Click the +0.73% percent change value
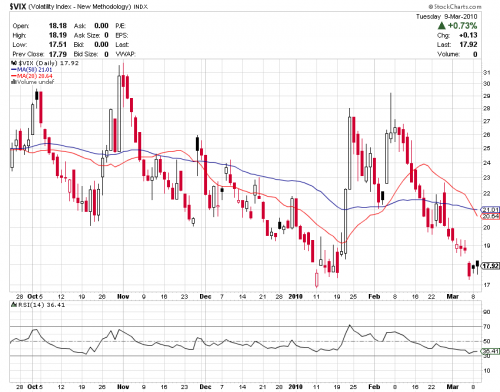This screenshot has height=392, width=500. coord(462,26)
